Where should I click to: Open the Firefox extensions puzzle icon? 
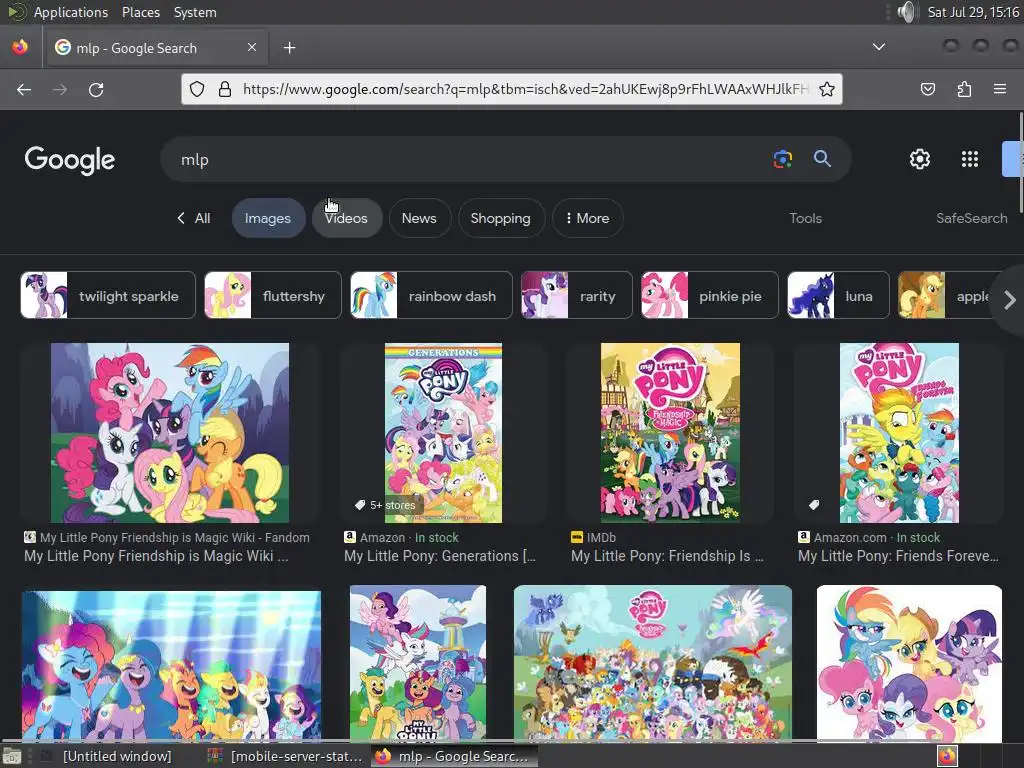(x=964, y=89)
